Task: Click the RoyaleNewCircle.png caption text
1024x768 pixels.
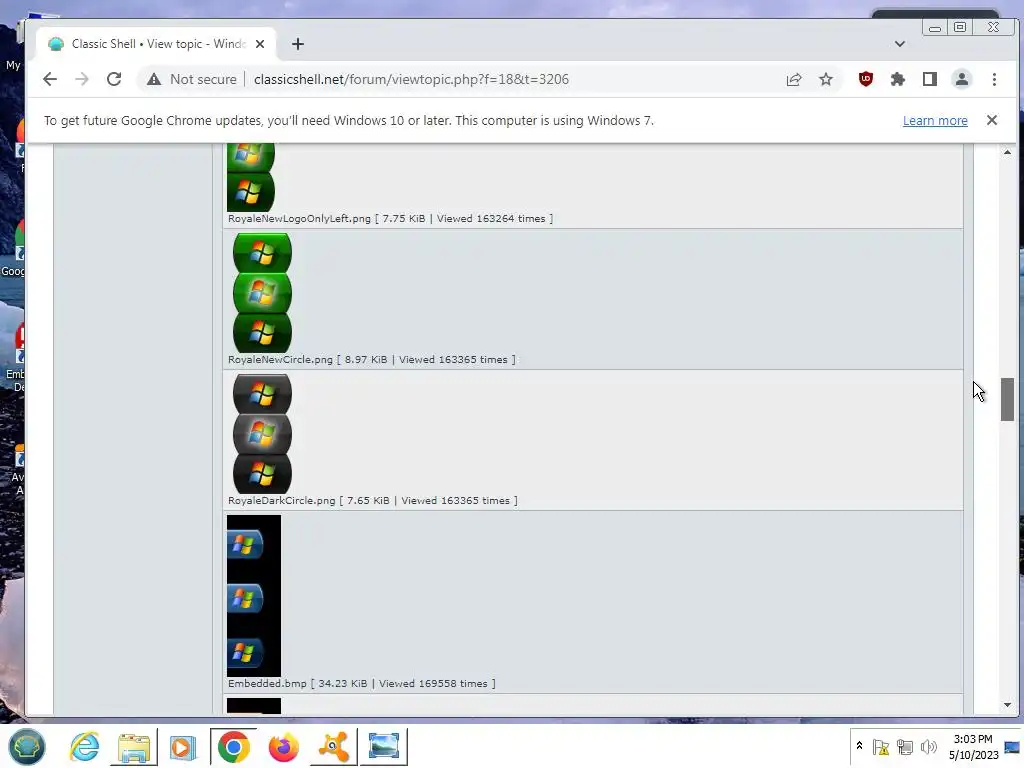Action: point(372,360)
